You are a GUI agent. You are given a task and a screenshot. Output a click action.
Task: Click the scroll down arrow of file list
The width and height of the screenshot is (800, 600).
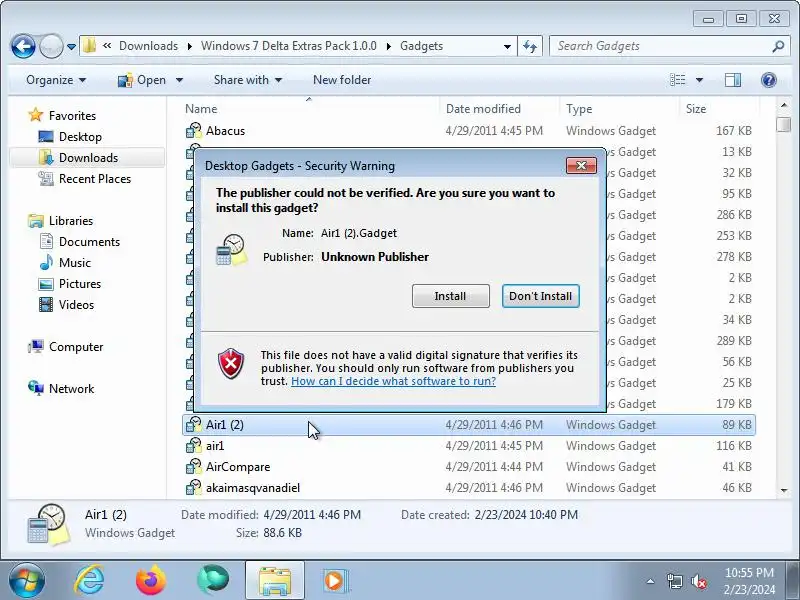(x=784, y=491)
